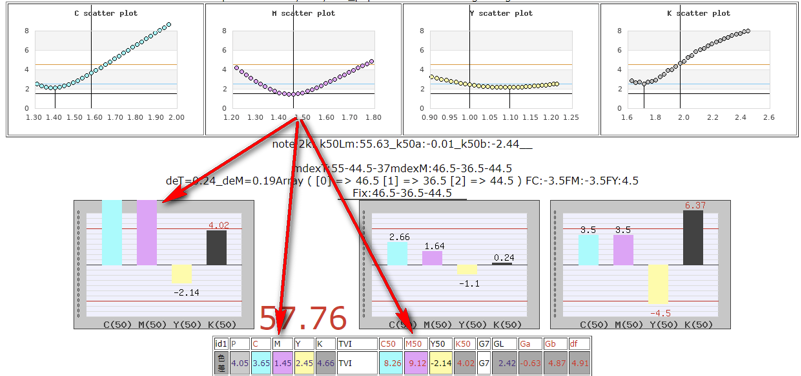Click the cyan 3.5 bar in third bar chart

coord(588,250)
